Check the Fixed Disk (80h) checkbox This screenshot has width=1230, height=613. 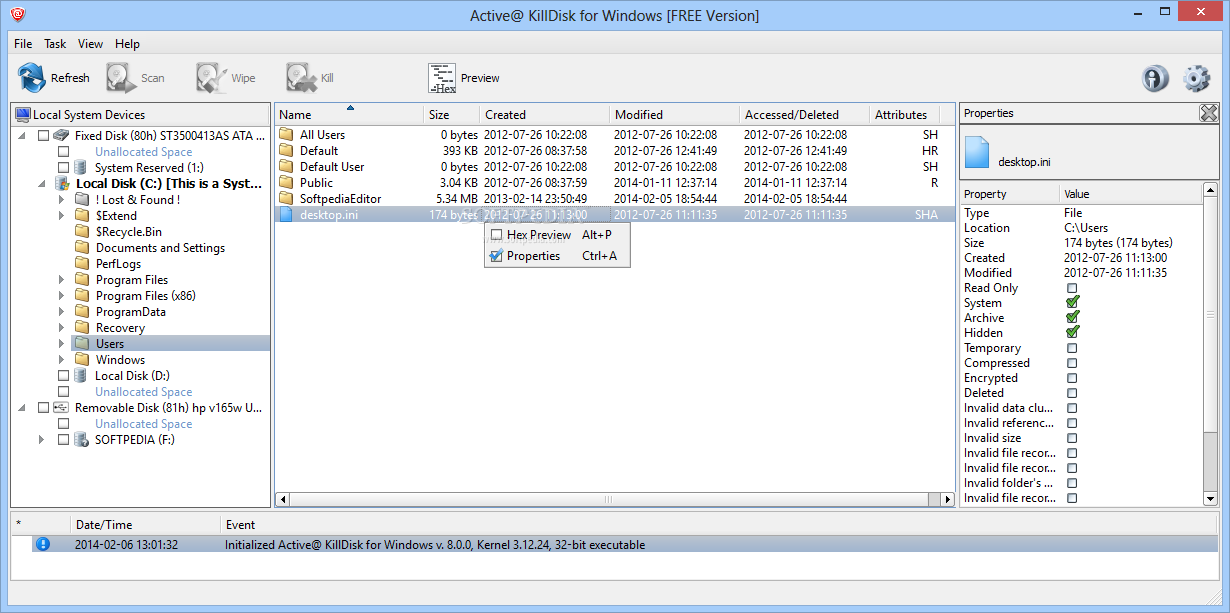43,135
